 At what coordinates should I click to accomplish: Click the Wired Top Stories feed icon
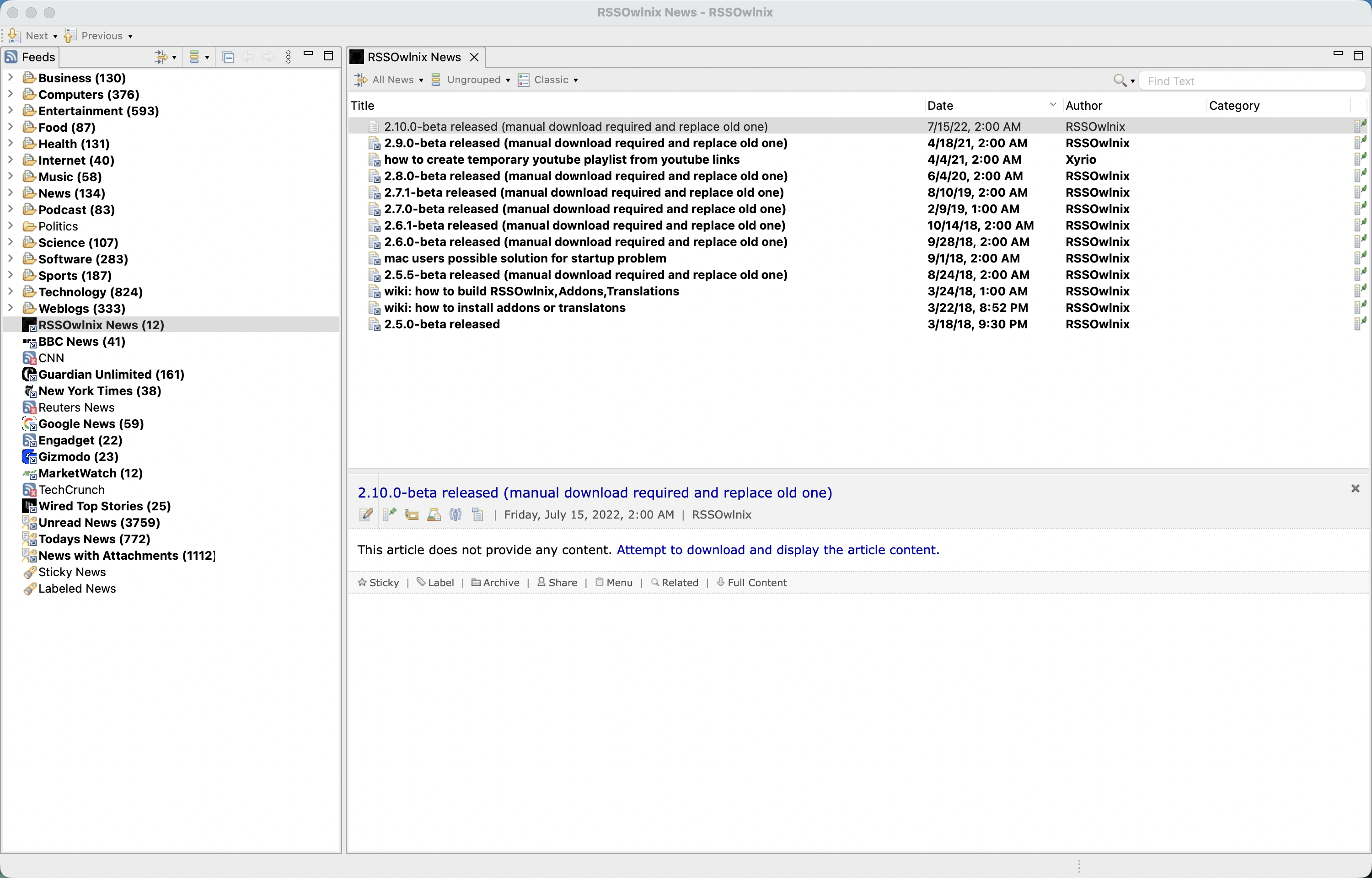29,506
